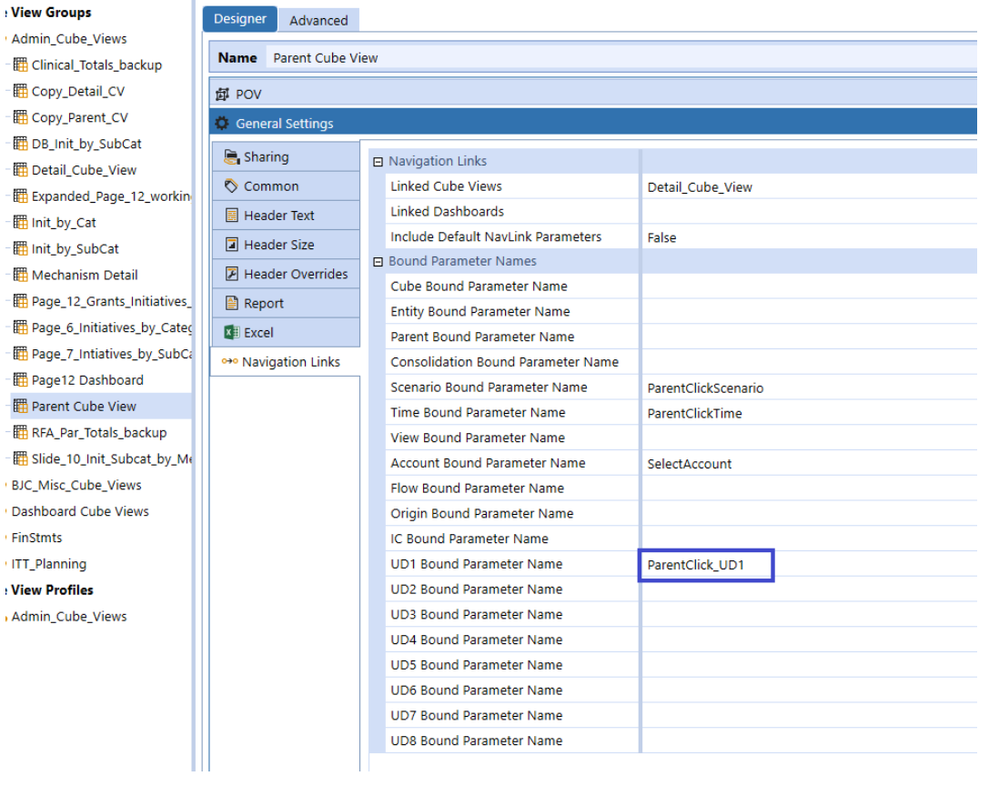Open Admin_Cube_Views under View Profiles
Image resolution: width=999 pixels, height=785 pixels.
(x=69, y=616)
